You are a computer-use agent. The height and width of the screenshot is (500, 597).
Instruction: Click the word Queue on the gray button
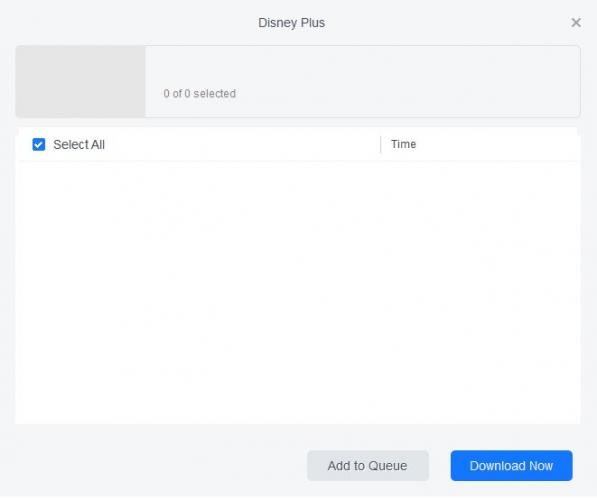(x=388, y=466)
